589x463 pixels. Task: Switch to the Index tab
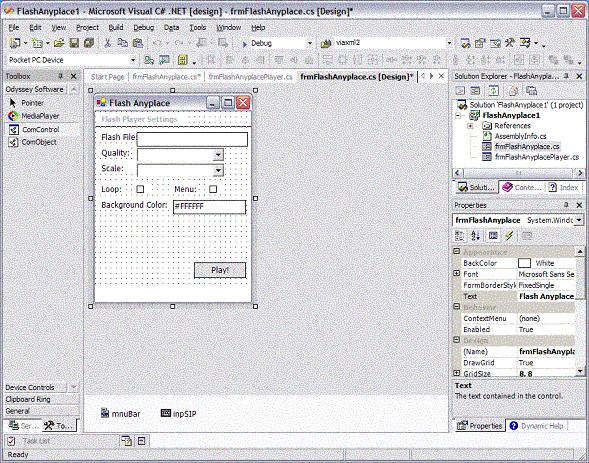[x=563, y=187]
